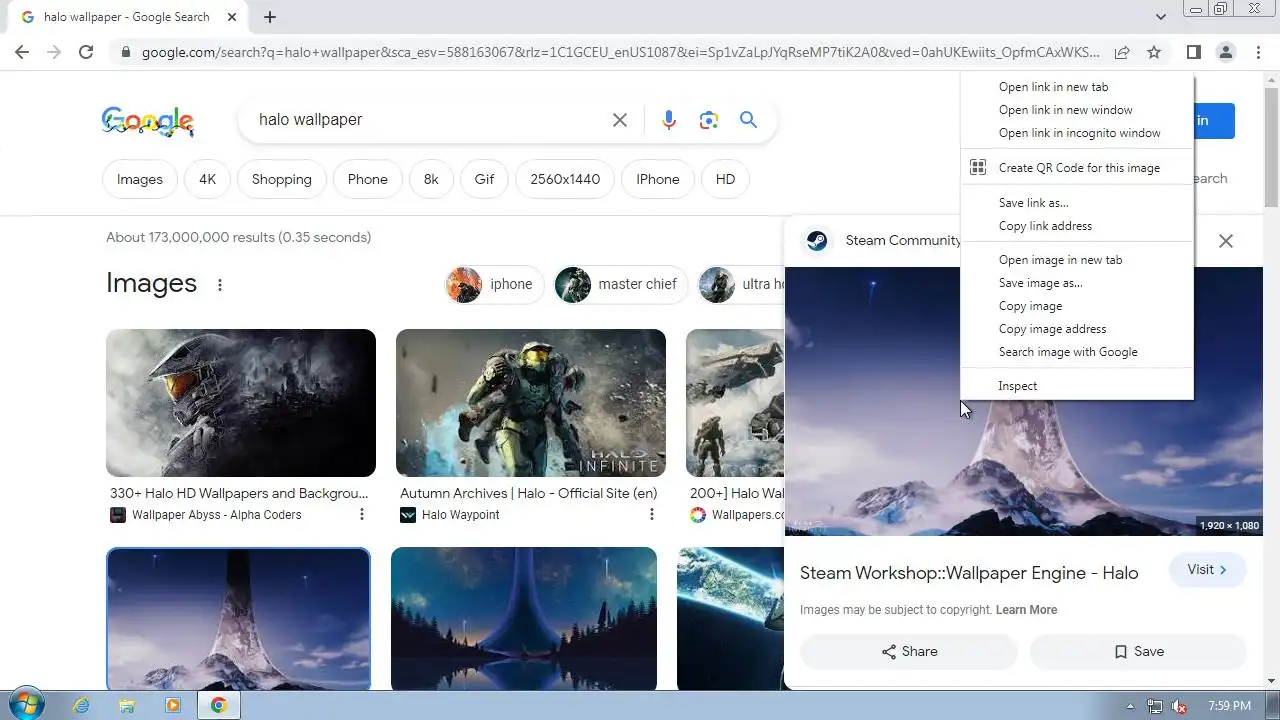1280x720 pixels.
Task: Click the Steam Community source icon
Action: (x=817, y=241)
